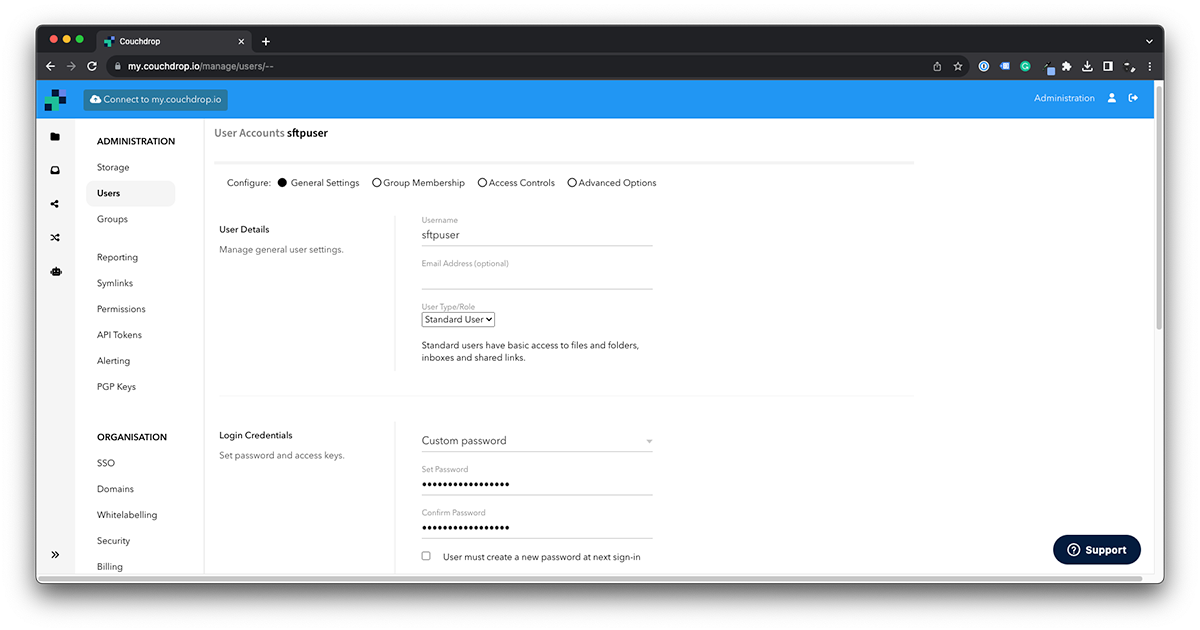This screenshot has width=1200, height=630.
Task: Open the robot automation sidebar icon
Action: (55, 271)
